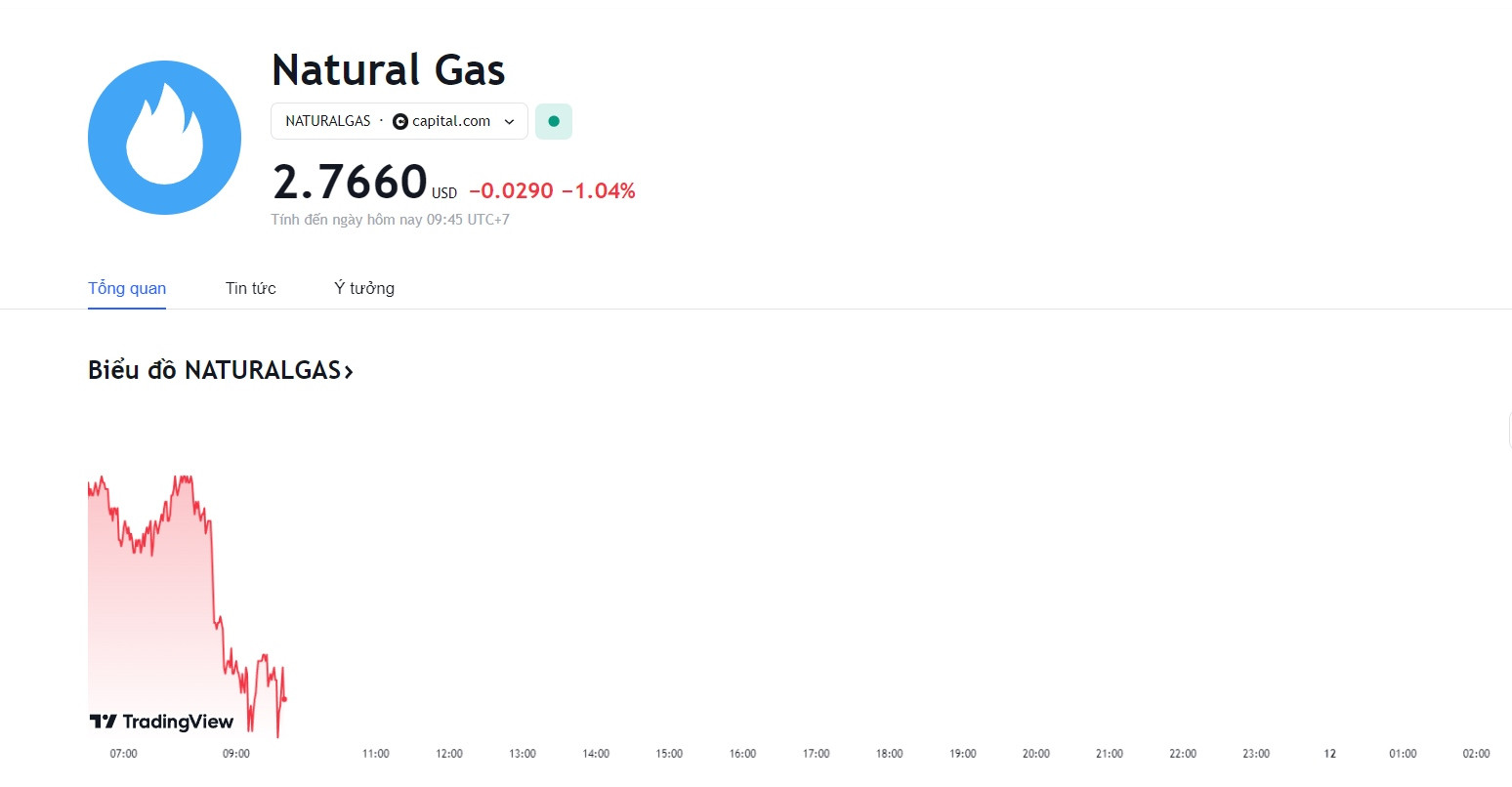1512x787 pixels.
Task: Click the capital.com broker logo icon
Action: (400, 121)
